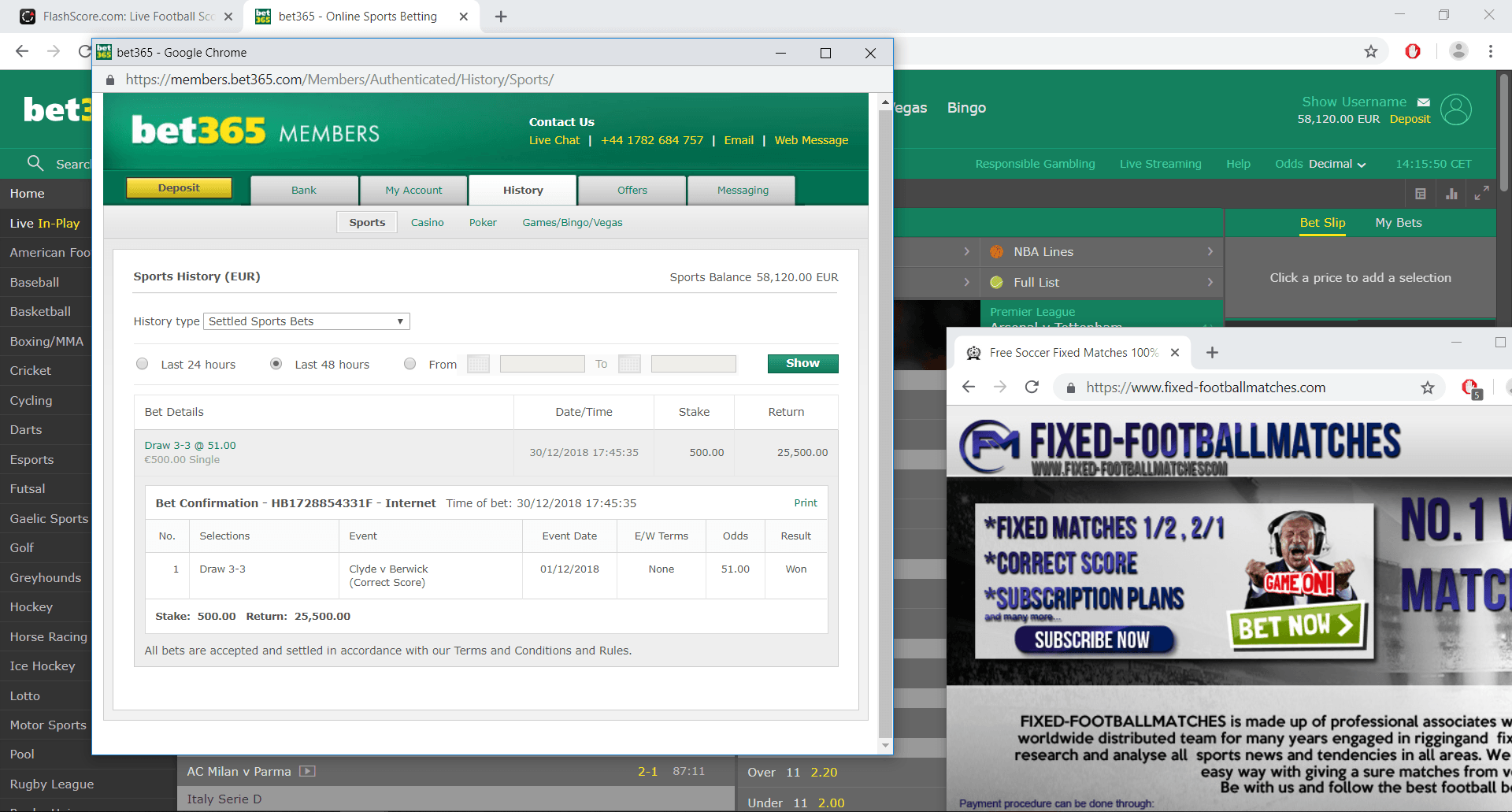Click the bet365 account user avatar icon
Viewport: 1512px width, 812px height.
[x=1456, y=109]
